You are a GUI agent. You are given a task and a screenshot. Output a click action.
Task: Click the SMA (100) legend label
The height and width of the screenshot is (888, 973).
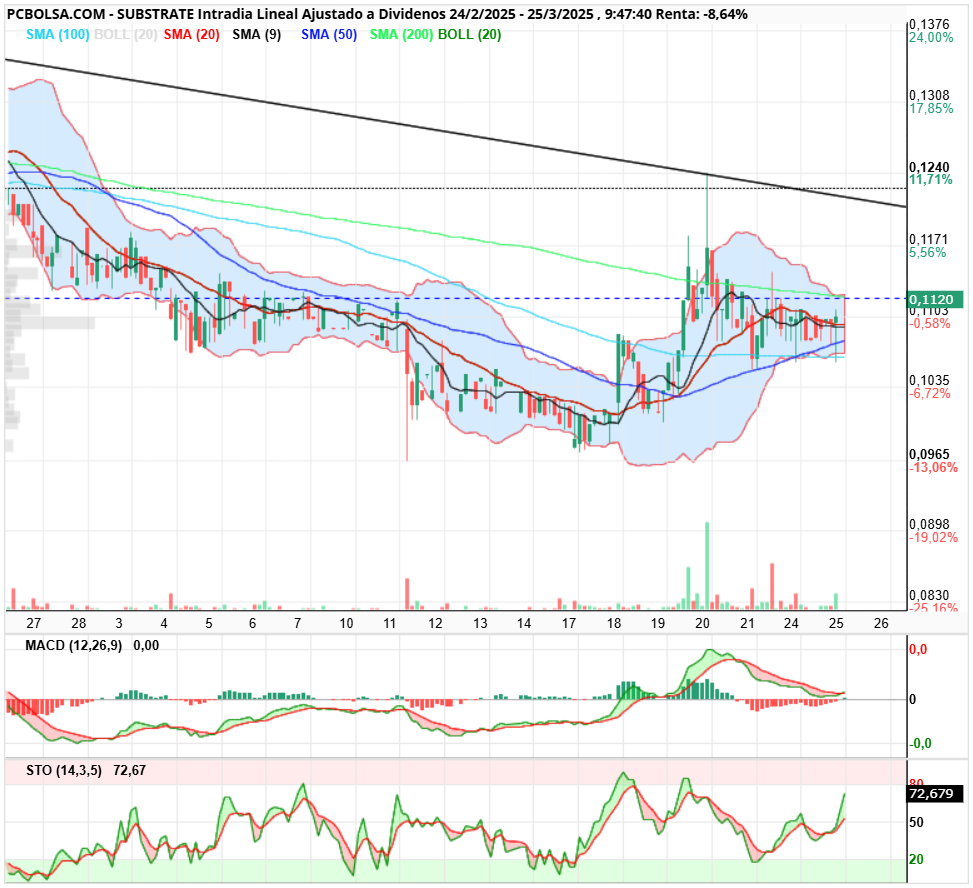pyautogui.click(x=58, y=35)
